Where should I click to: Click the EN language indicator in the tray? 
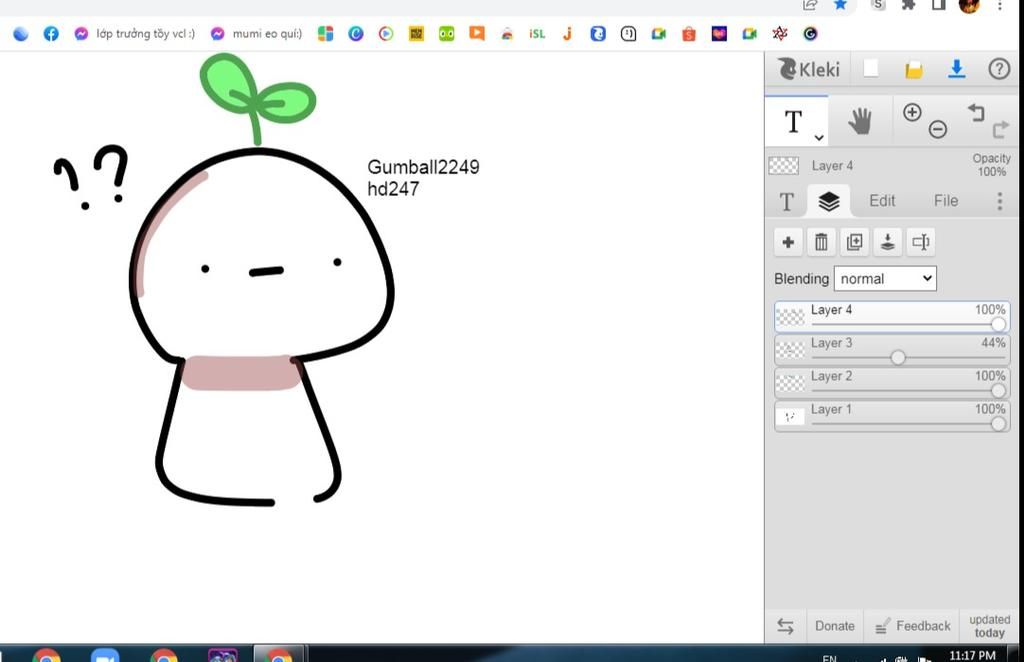pyautogui.click(x=829, y=658)
